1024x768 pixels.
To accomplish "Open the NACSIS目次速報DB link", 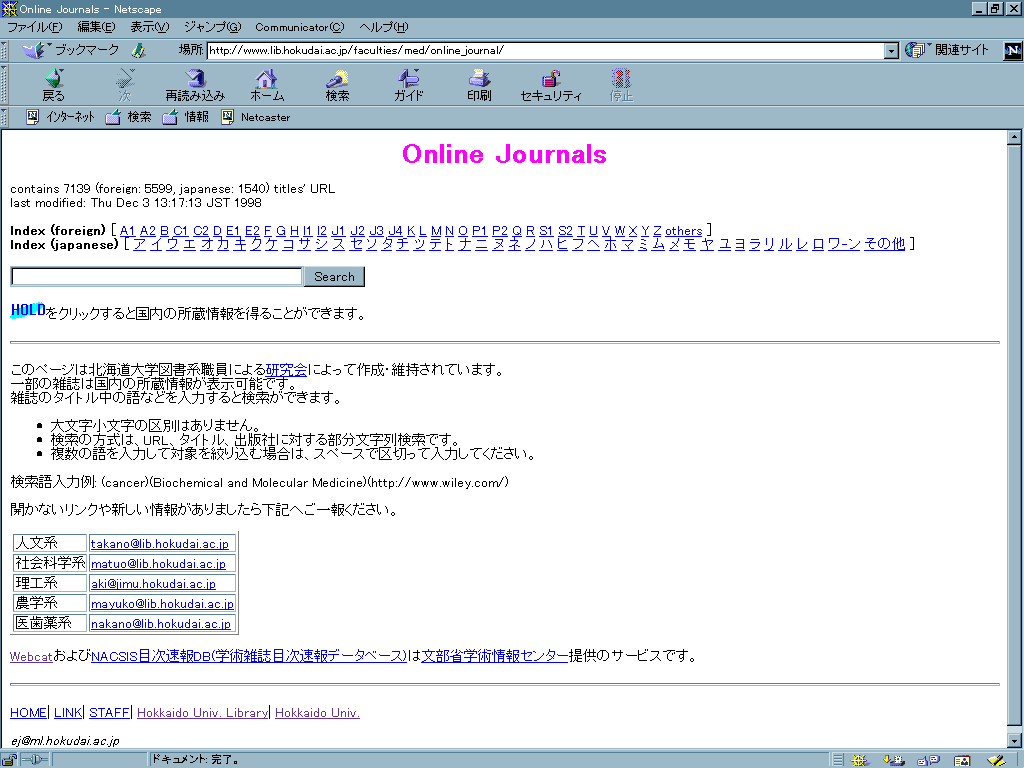I will point(249,656).
